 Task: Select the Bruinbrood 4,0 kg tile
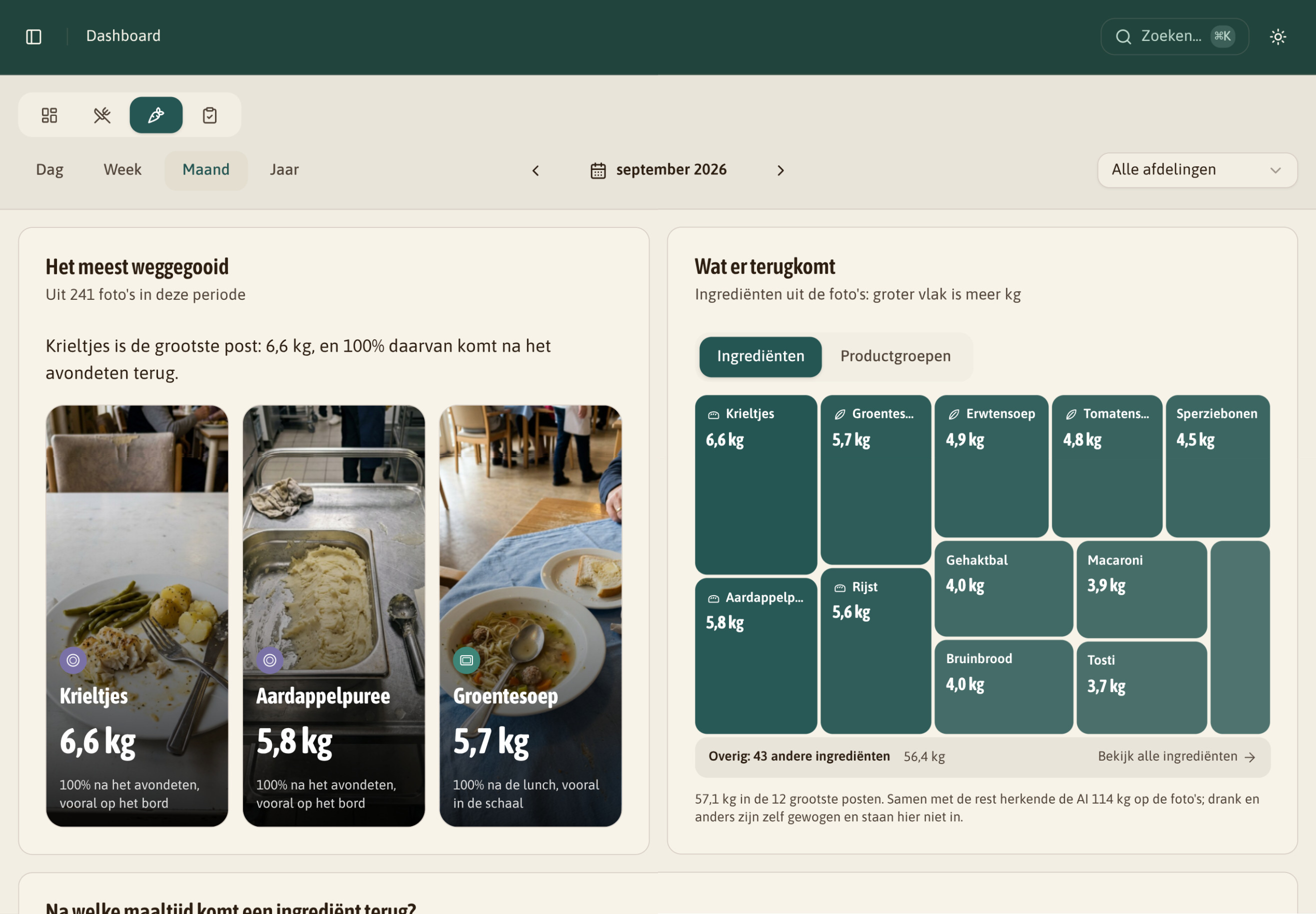(x=1004, y=687)
